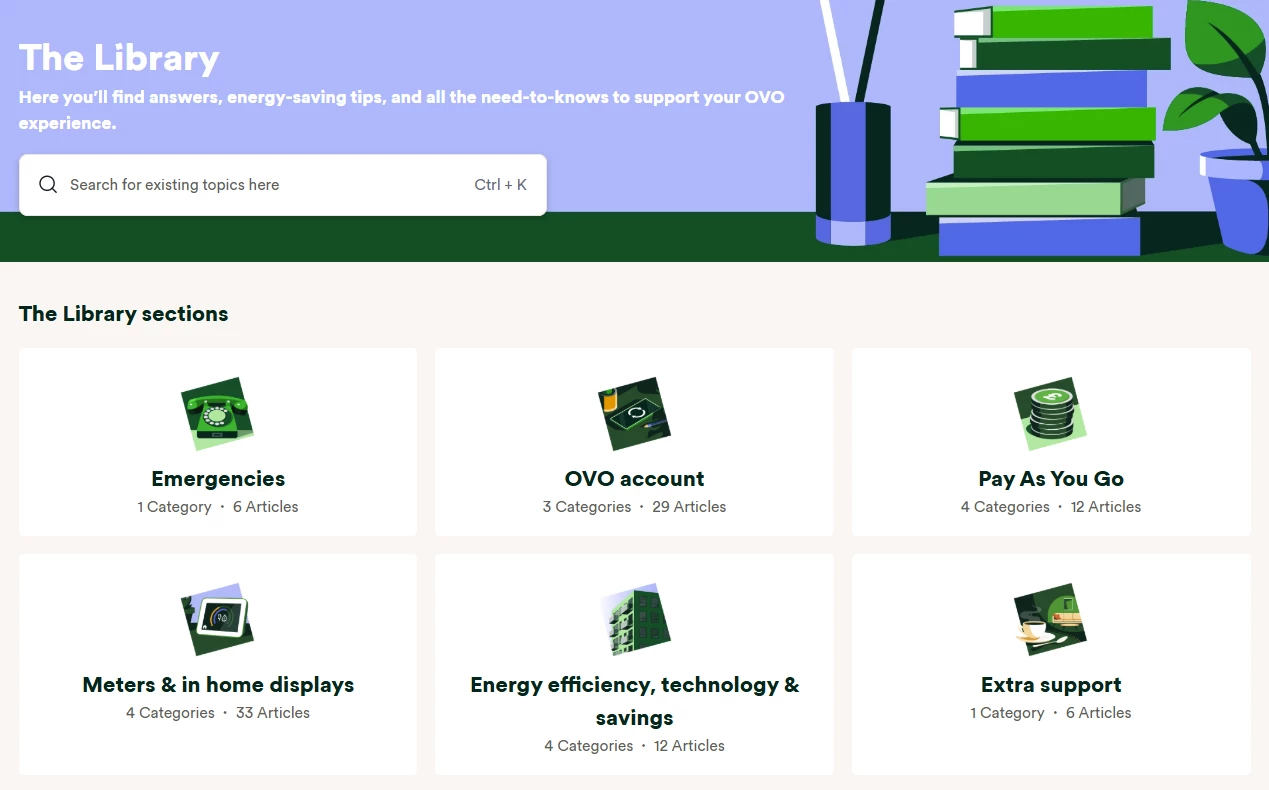Click the magnifying glass search icon
Image resolution: width=1269 pixels, height=790 pixels.
48,184
